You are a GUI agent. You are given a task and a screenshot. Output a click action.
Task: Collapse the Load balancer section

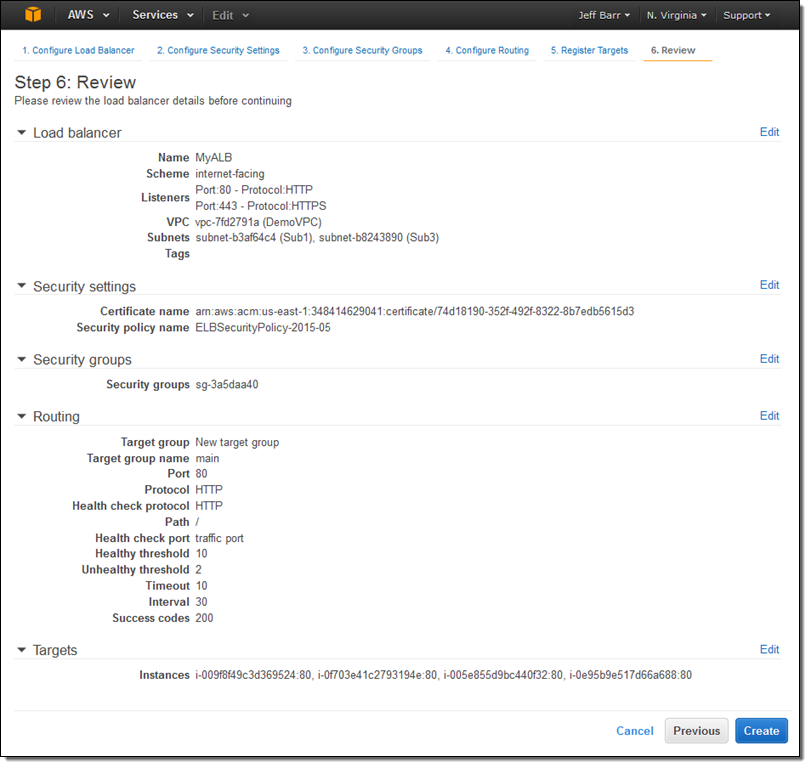pyautogui.click(x=22, y=133)
